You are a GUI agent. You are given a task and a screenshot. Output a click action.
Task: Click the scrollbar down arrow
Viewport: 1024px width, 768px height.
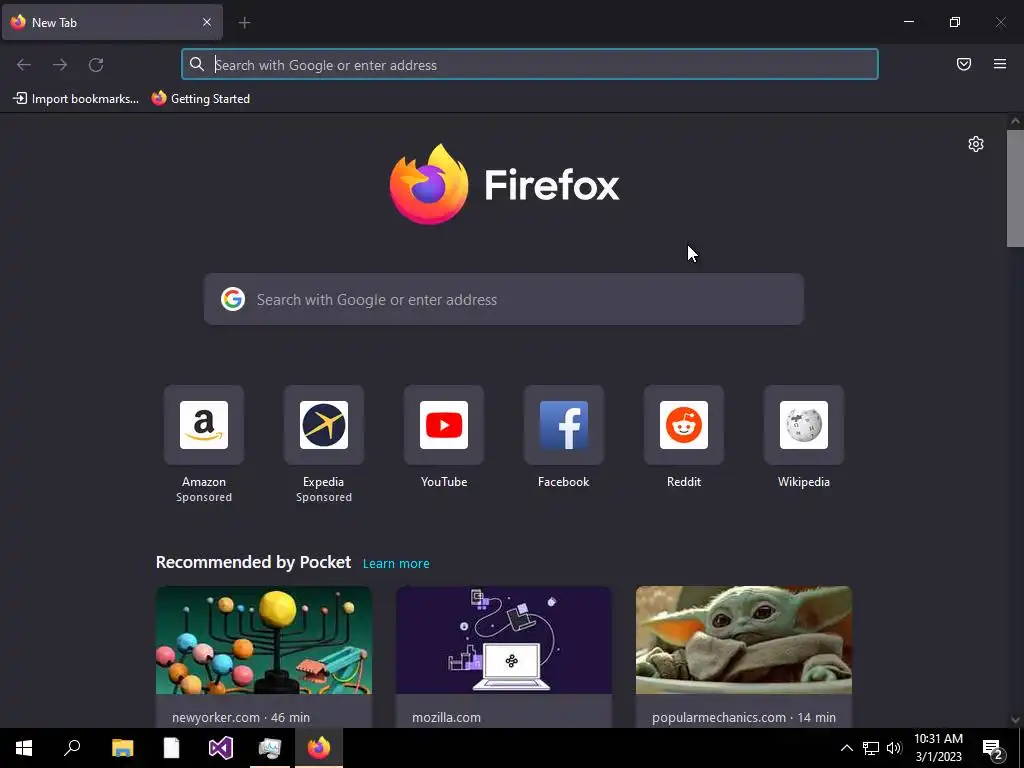[x=1015, y=720]
